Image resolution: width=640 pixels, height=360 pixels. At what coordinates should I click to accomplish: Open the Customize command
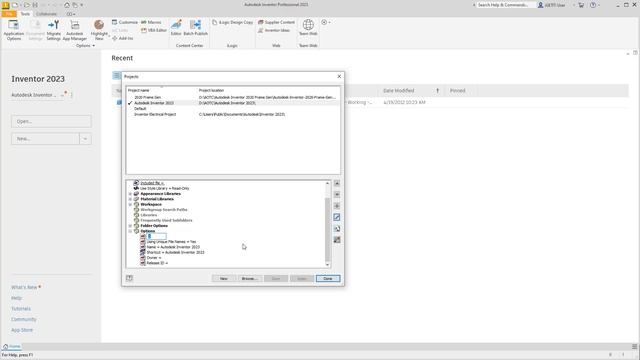pos(124,22)
